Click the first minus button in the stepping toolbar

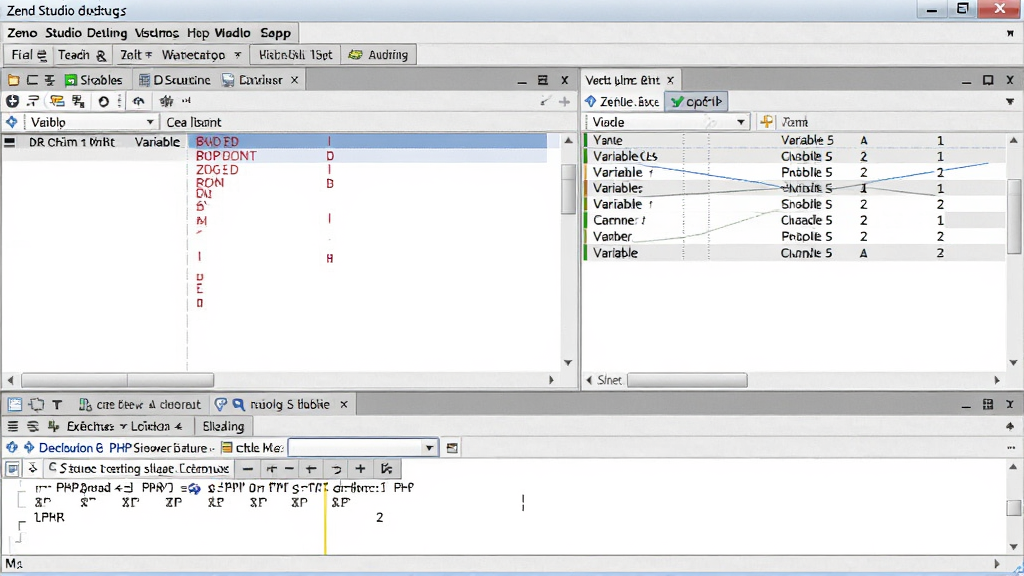(248, 469)
